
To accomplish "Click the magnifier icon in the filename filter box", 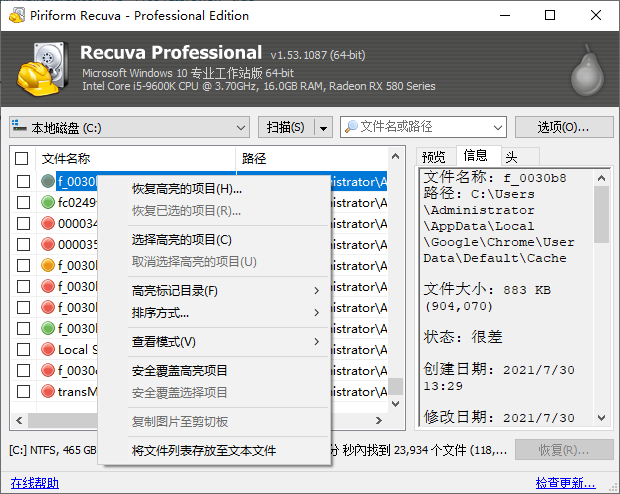I will pyautogui.click(x=351, y=127).
